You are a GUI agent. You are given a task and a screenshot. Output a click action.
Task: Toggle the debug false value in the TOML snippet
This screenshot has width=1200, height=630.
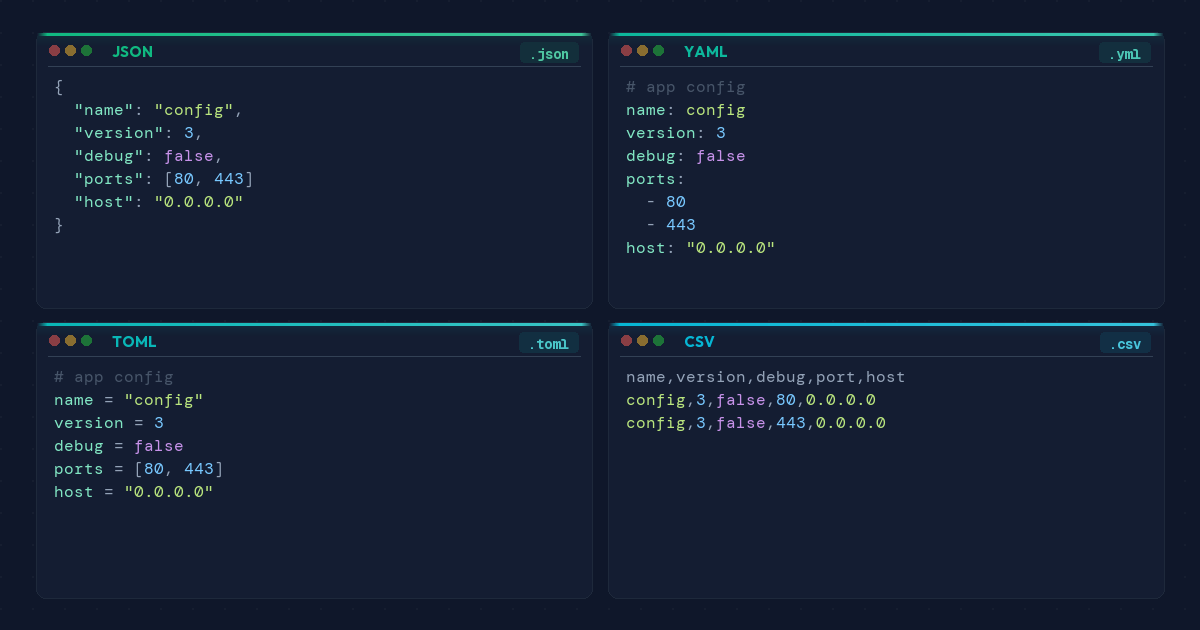pos(158,445)
